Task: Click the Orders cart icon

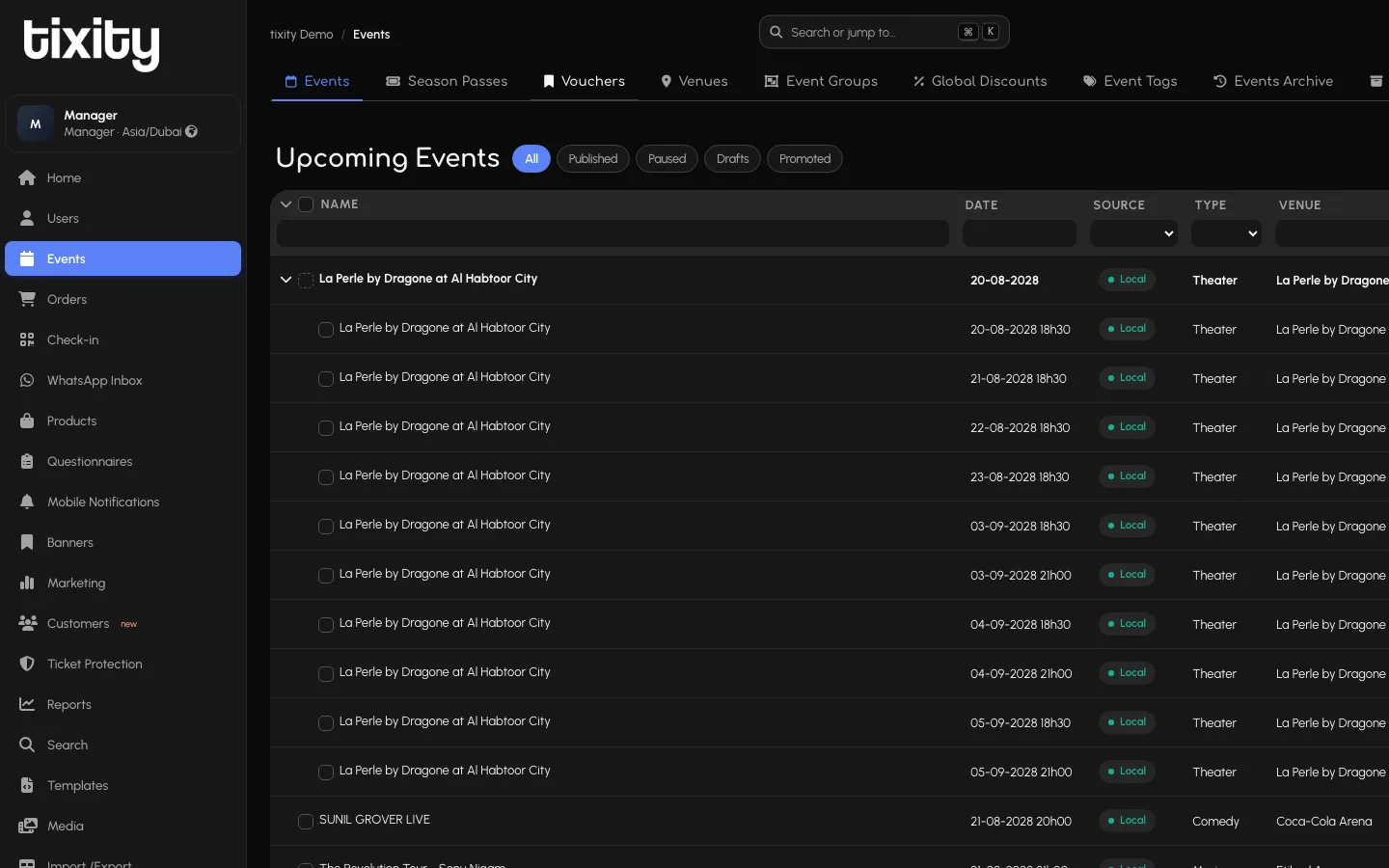Action: pos(27,299)
